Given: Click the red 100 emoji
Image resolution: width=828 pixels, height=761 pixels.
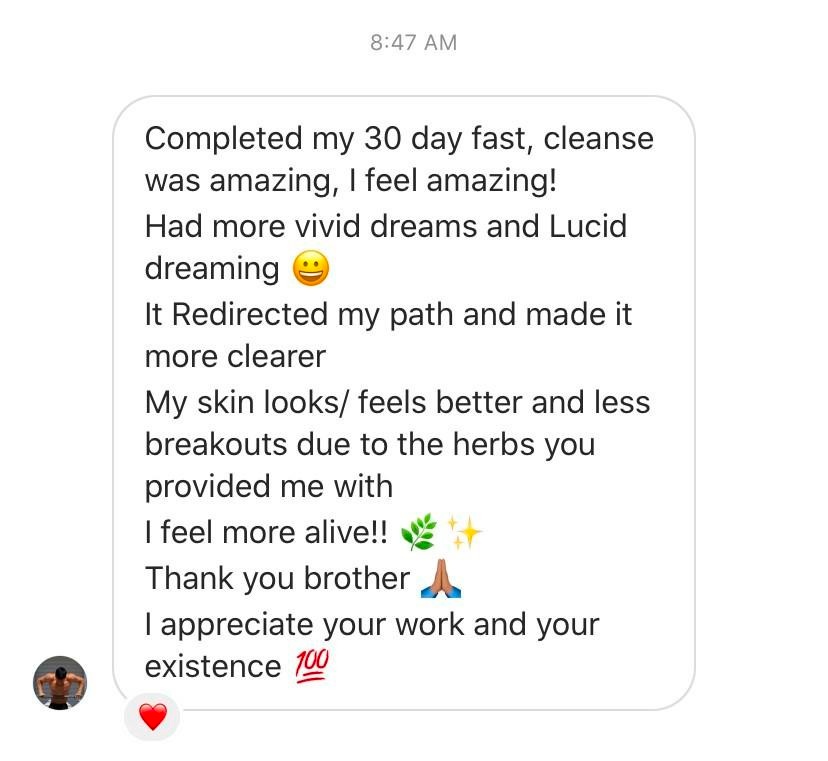Looking at the screenshot, I should pyautogui.click(x=312, y=666).
